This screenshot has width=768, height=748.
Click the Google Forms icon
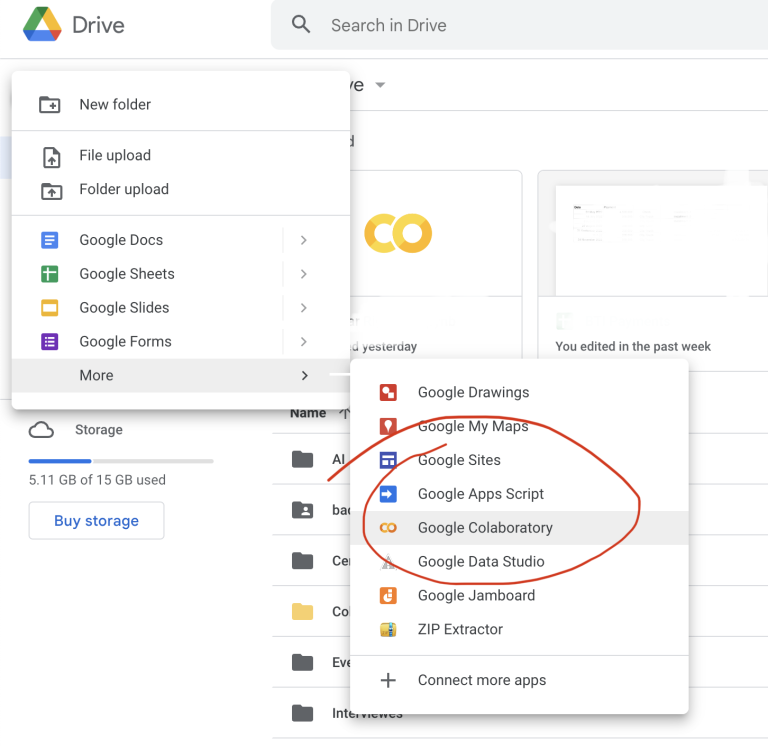(50, 342)
